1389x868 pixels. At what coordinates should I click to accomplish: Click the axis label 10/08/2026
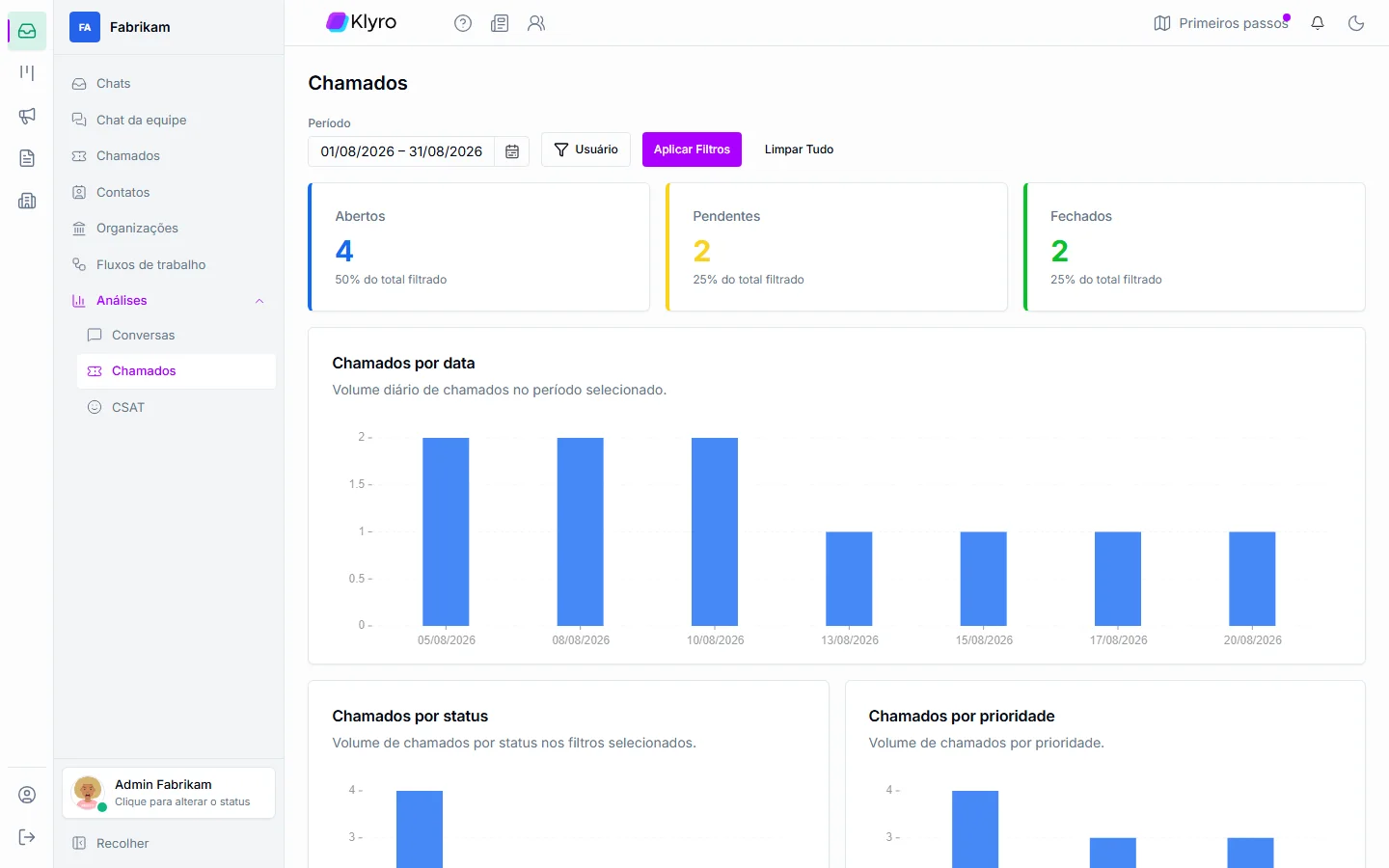(x=715, y=640)
